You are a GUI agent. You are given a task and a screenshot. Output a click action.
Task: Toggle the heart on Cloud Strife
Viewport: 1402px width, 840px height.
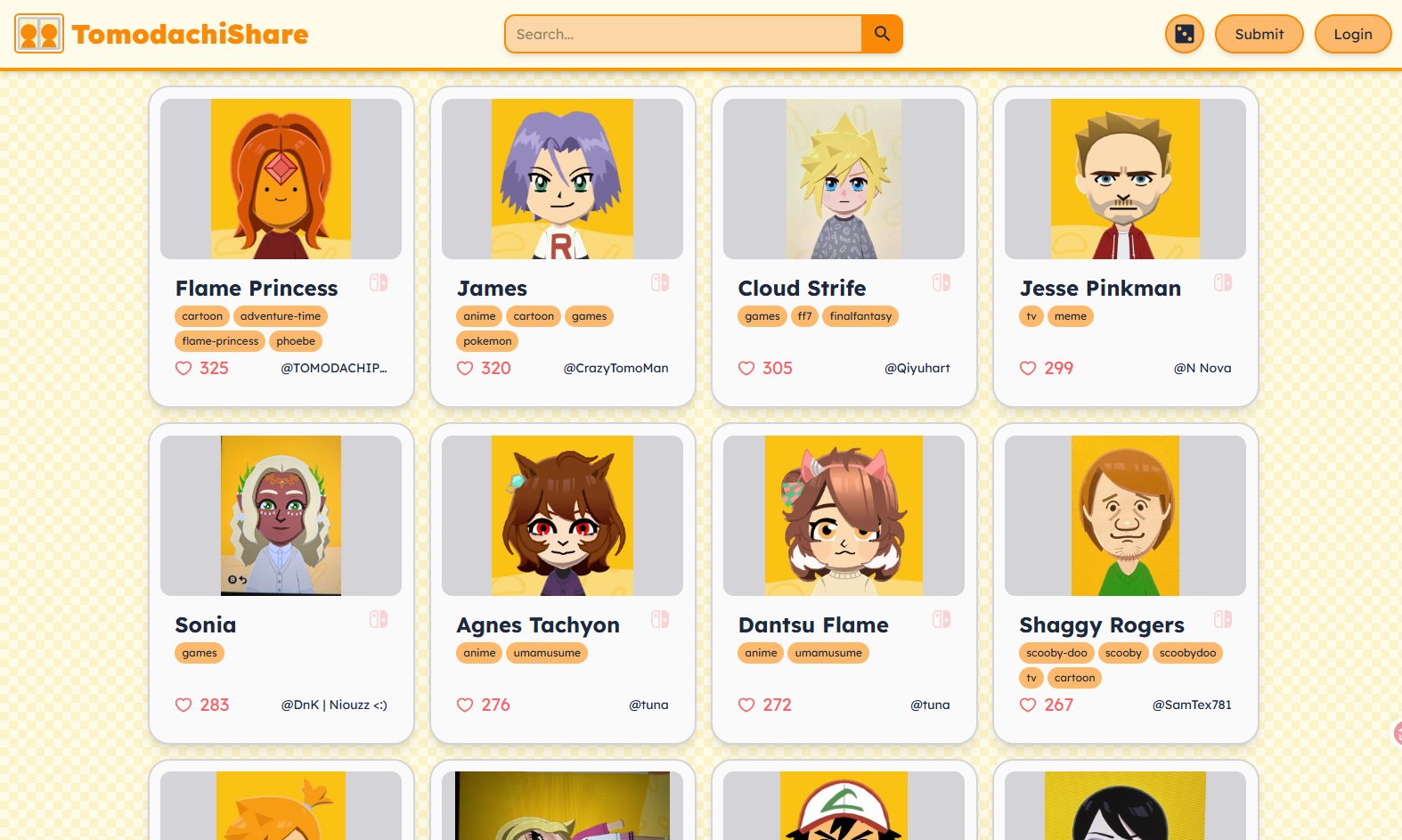[746, 368]
